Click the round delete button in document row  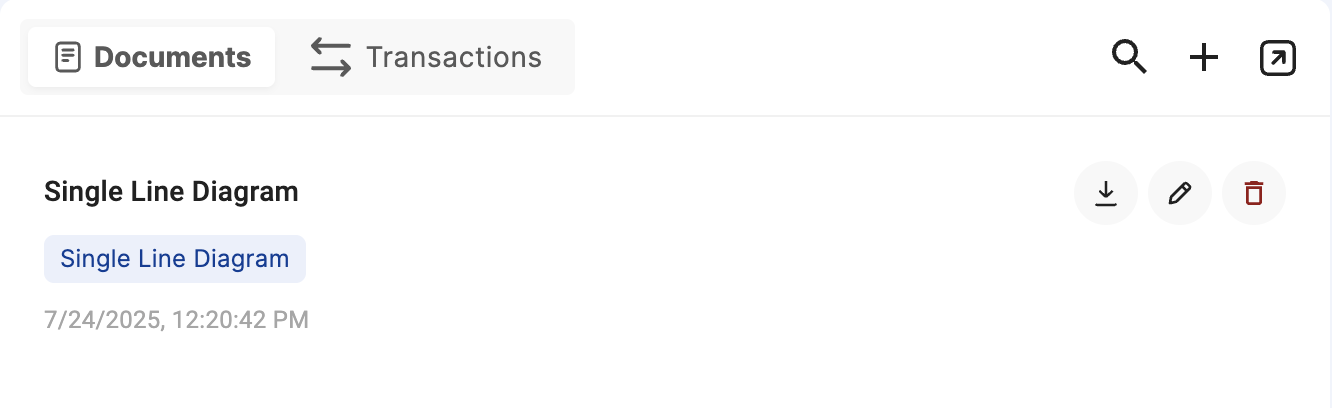coord(1254,193)
